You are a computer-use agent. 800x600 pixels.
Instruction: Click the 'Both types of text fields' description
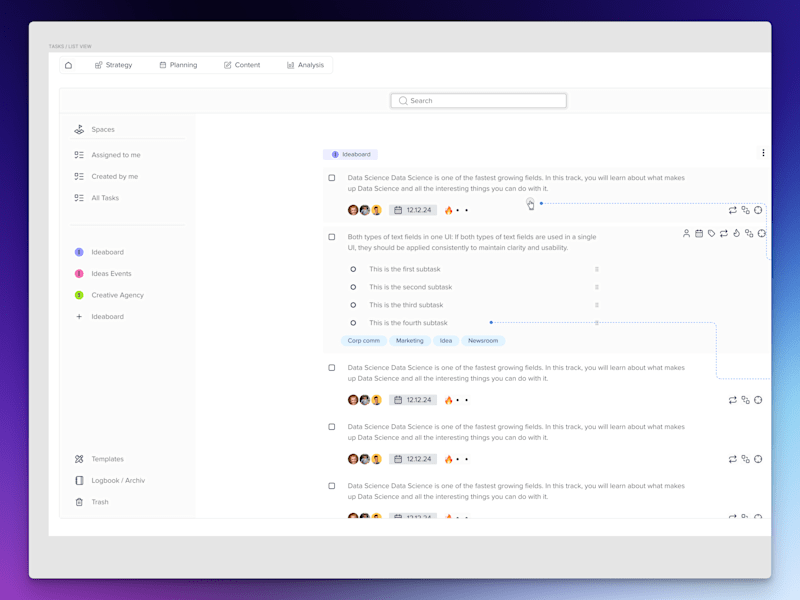pyautogui.click(x=472, y=242)
